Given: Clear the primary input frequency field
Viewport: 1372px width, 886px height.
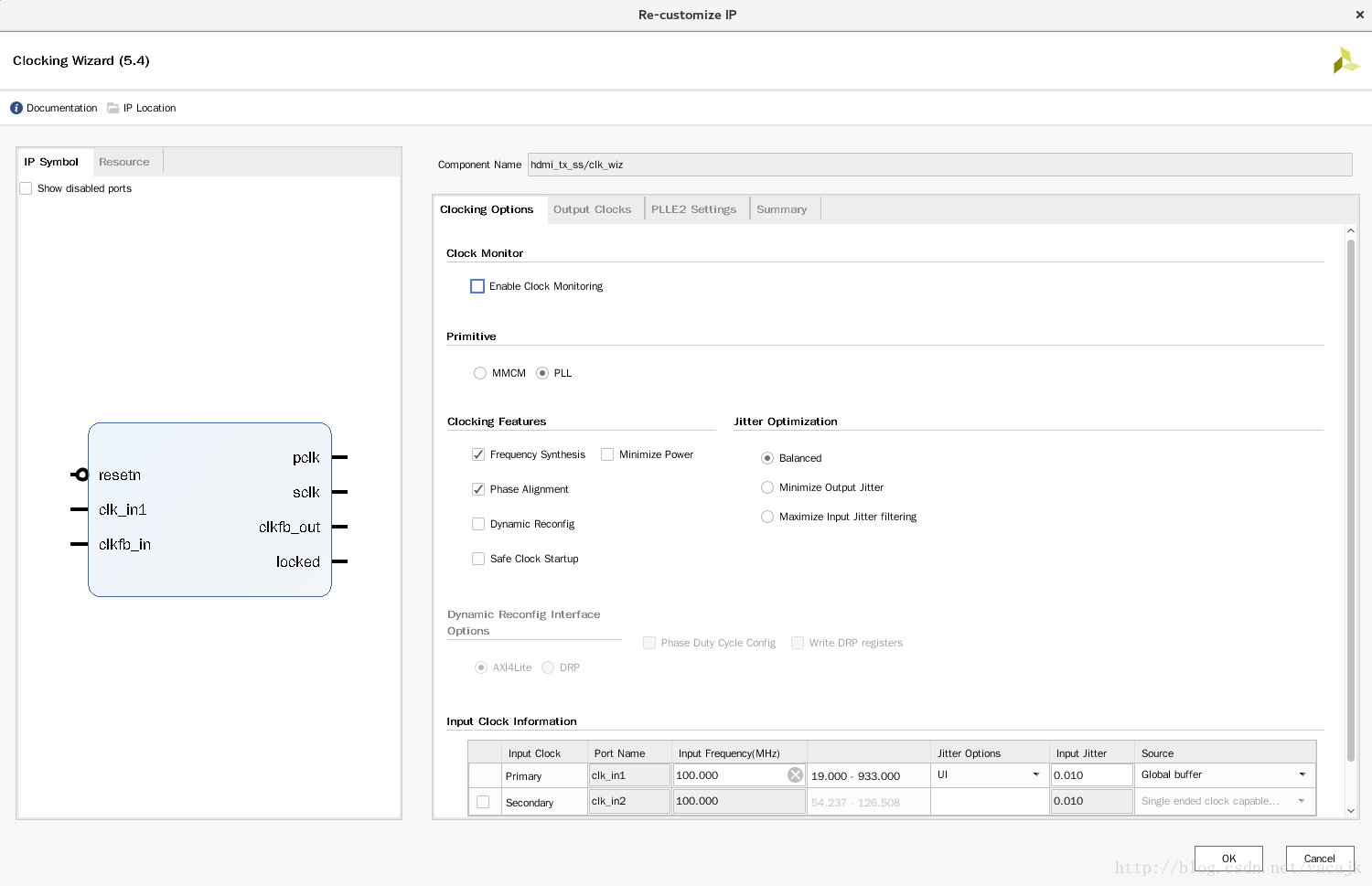Looking at the screenshot, I should [x=795, y=775].
